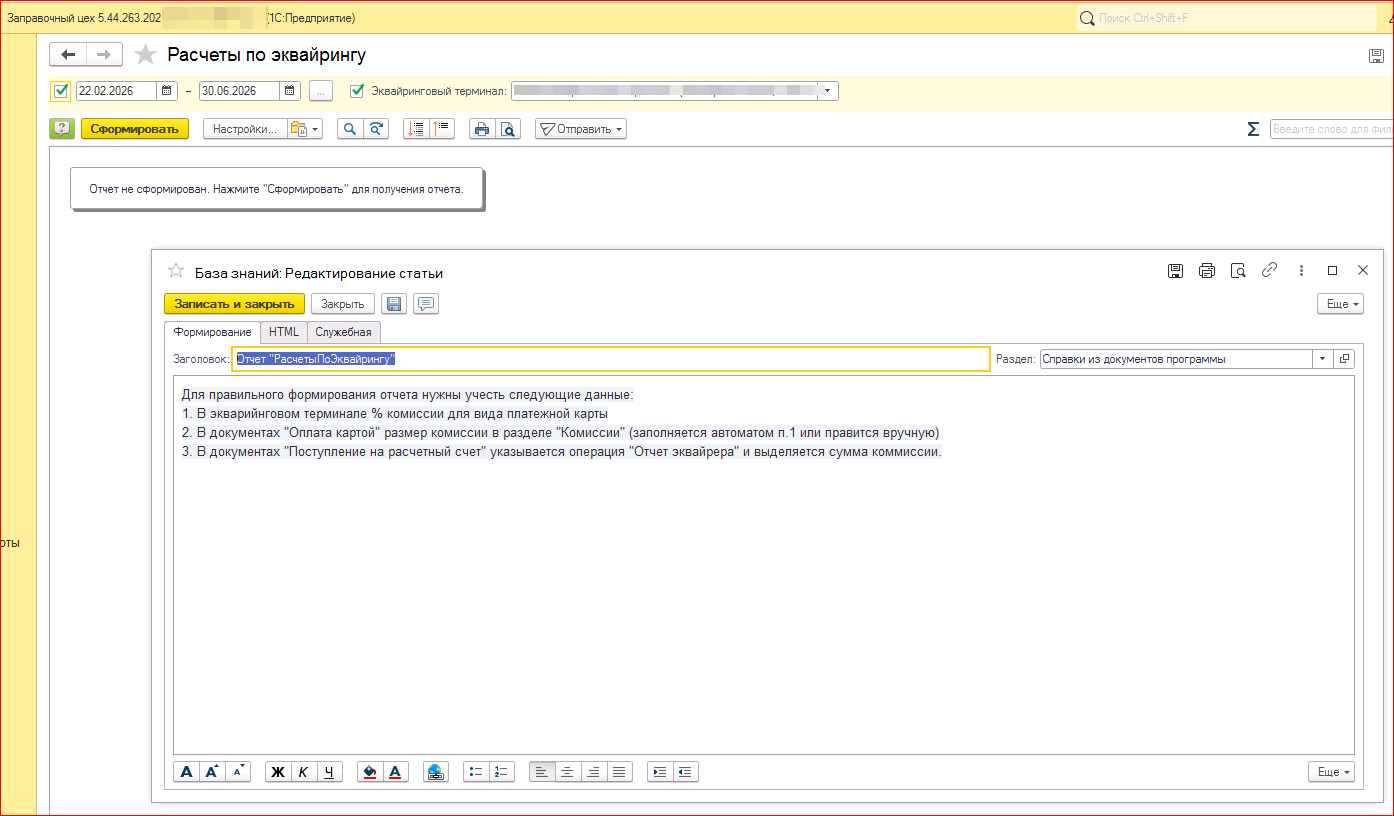
Task: Switch to the HTML tab
Action: (284, 332)
